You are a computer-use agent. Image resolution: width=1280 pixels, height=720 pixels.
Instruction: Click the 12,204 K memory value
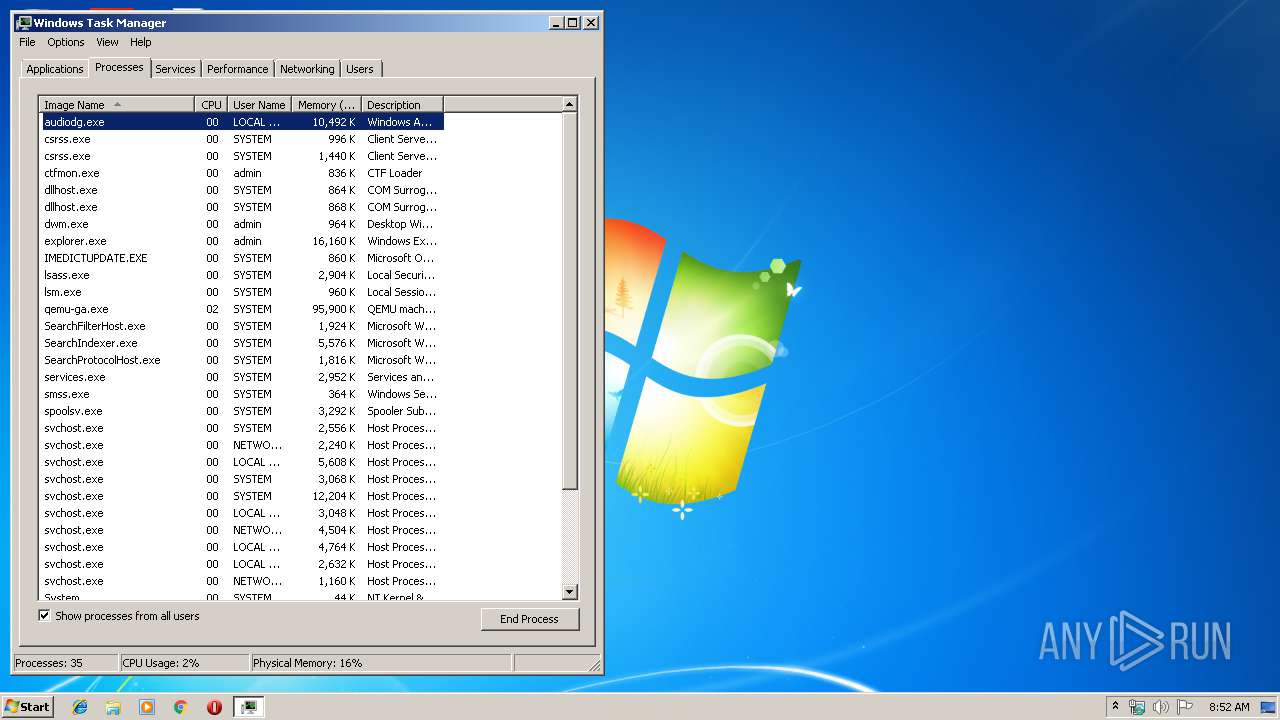pyautogui.click(x=334, y=496)
